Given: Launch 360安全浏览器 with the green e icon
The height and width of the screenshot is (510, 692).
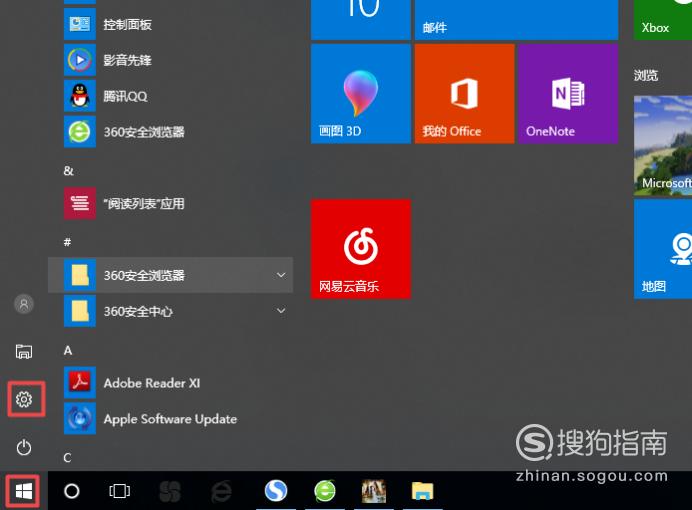Looking at the screenshot, I should [x=170, y=131].
